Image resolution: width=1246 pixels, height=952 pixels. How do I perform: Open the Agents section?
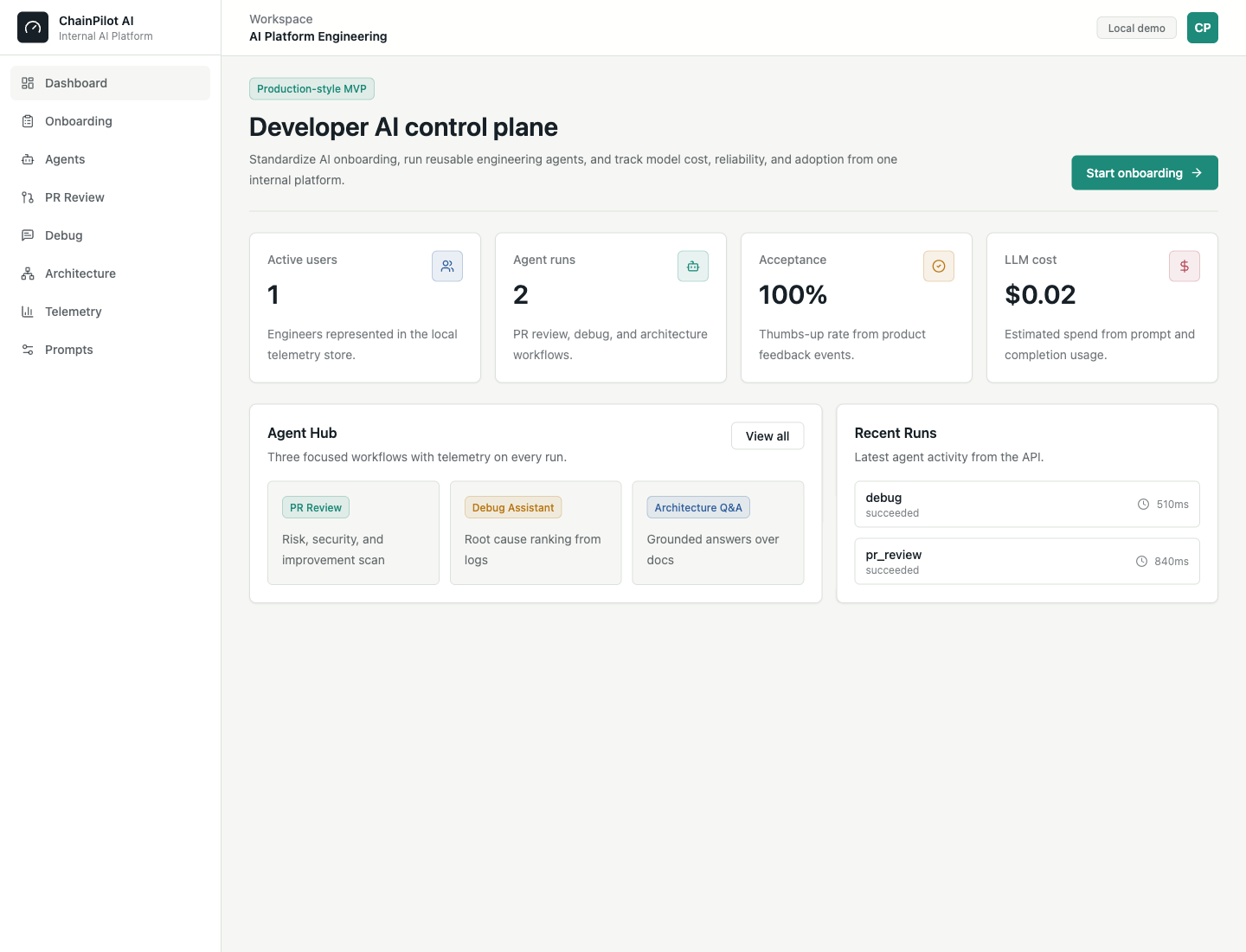110,159
